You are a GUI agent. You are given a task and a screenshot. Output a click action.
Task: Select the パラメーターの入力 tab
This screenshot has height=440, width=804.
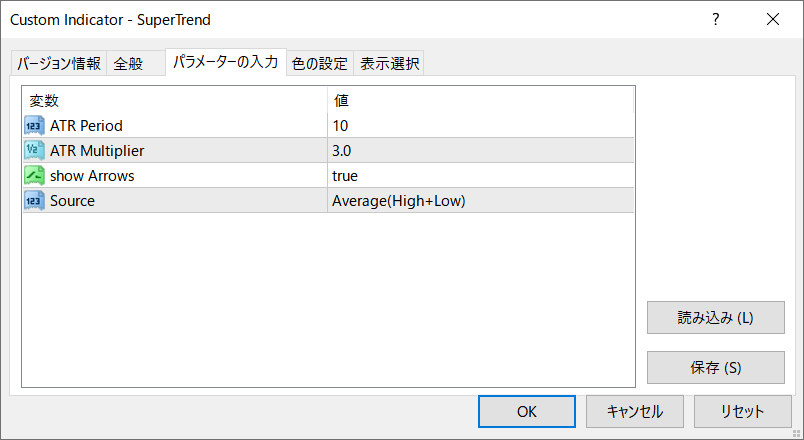(225, 62)
